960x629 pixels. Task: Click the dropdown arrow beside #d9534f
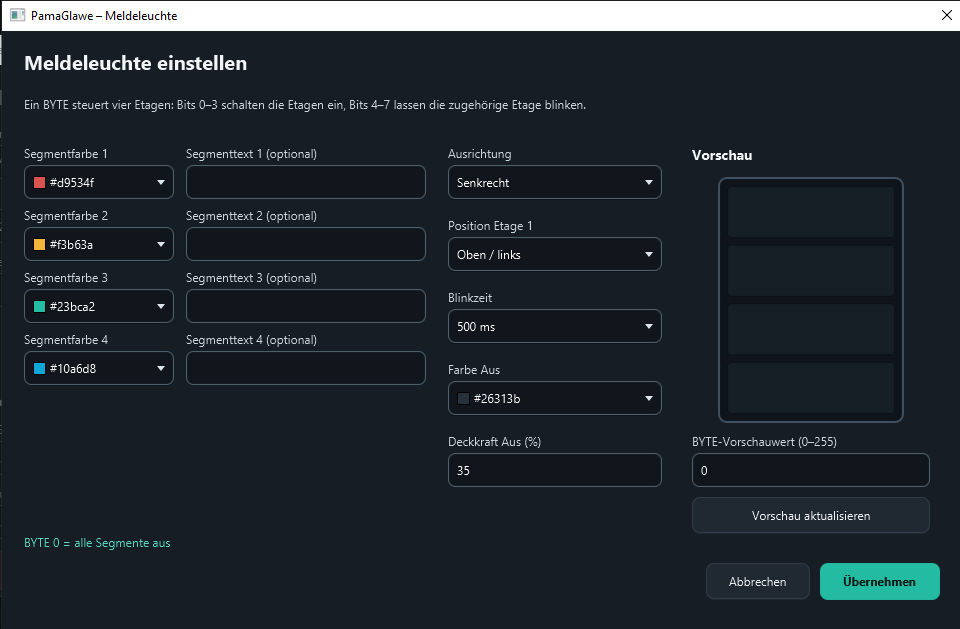coord(160,183)
